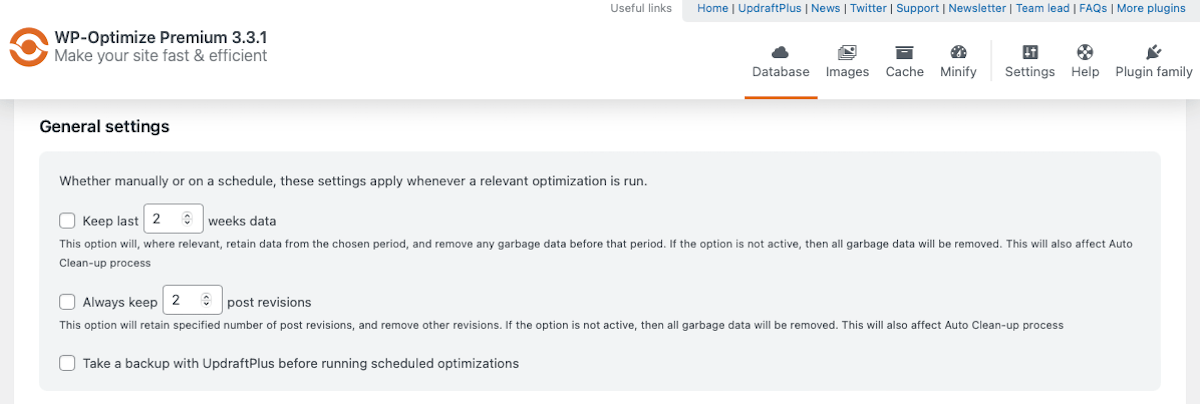Image resolution: width=1200 pixels, height=404 pixels.
Task: Enable the Always keep post revisions checkbox
Action: 67,301
